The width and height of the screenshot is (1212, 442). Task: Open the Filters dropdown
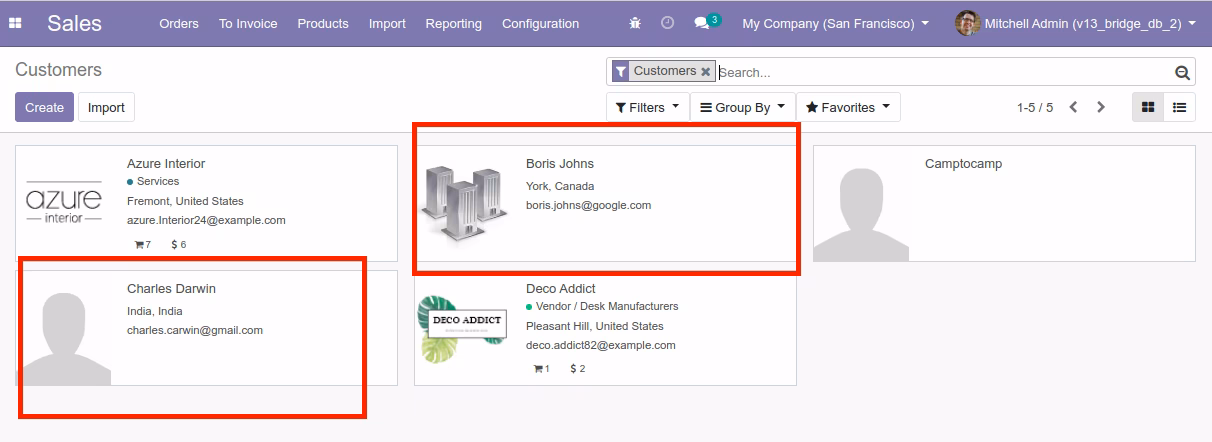pos(648,107)
